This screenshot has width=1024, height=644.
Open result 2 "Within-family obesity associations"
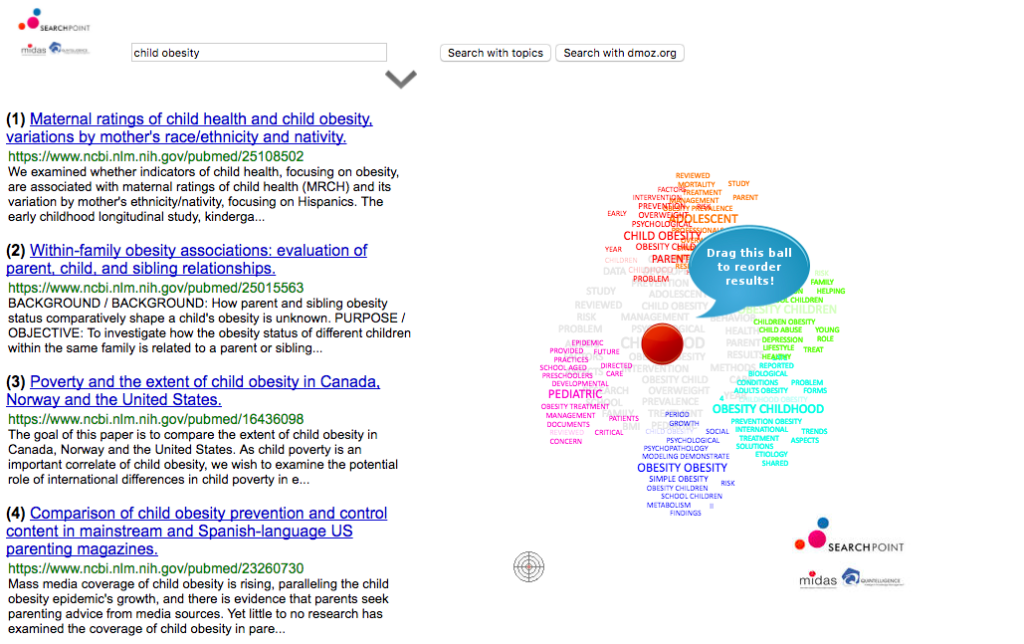(187, 259)
